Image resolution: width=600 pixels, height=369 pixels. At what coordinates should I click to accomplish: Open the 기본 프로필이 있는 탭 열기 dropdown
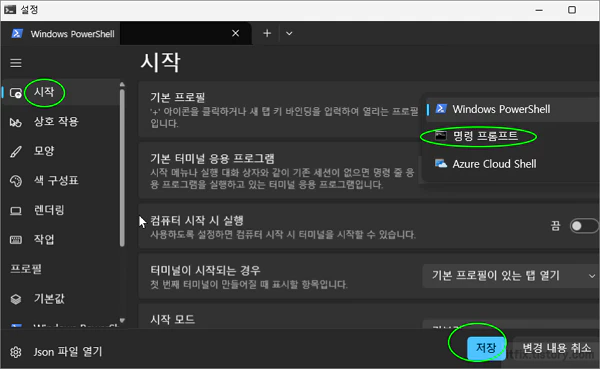[x=511, y=276]
